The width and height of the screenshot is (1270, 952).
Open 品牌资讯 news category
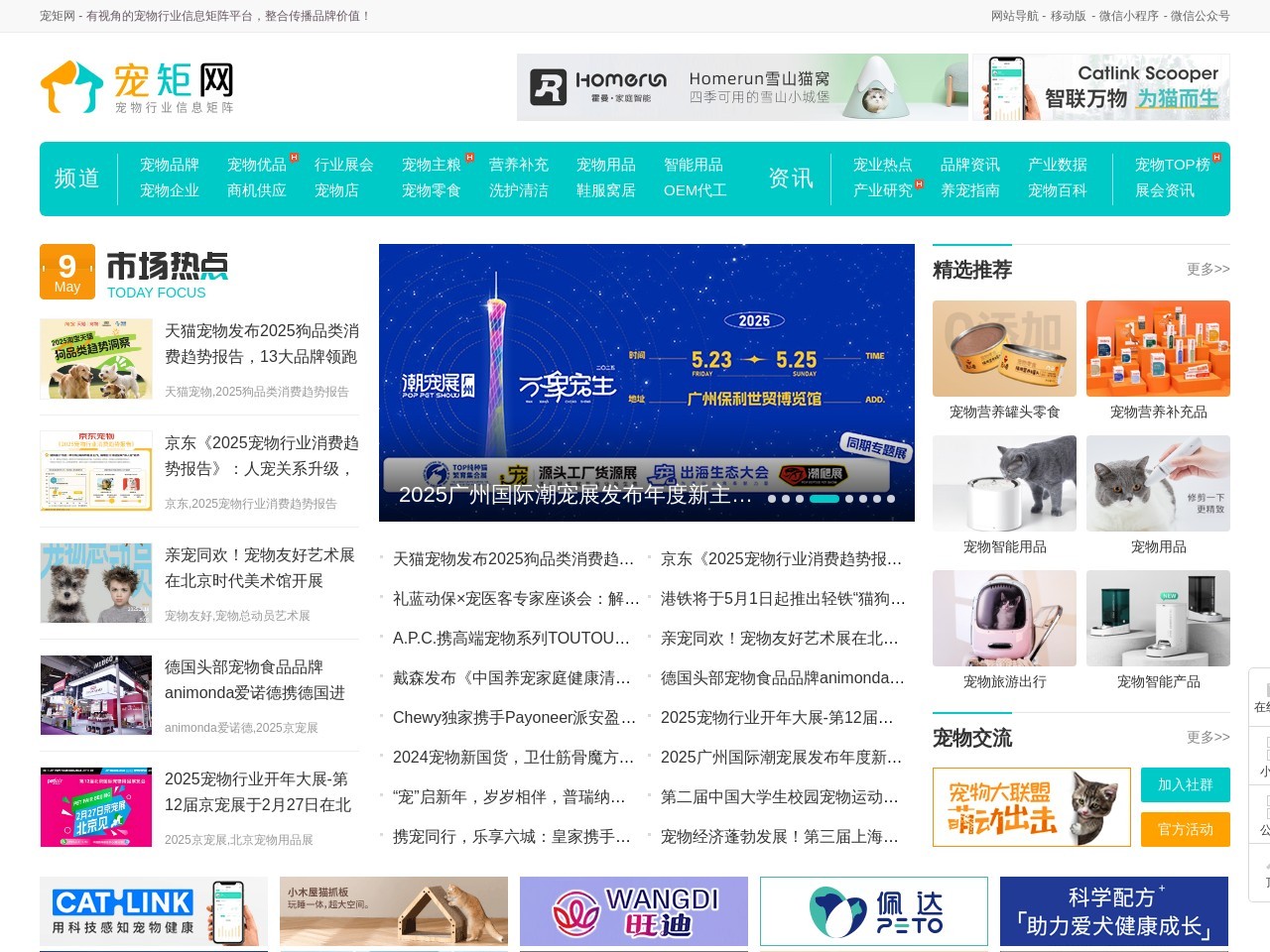[x=969, y=165]
